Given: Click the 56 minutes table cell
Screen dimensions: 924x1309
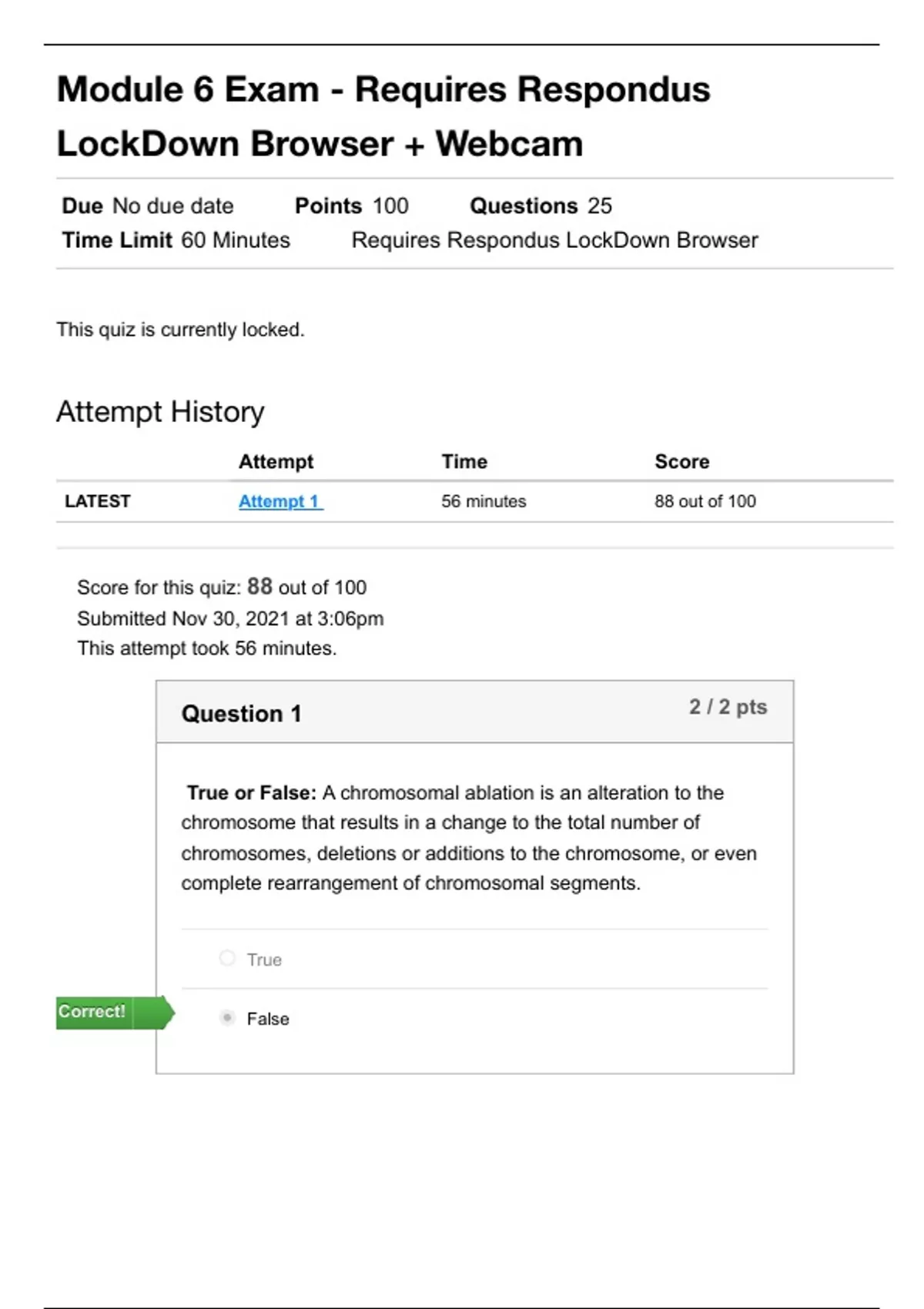Looking at the screenshot, I should click(x=484, y=501).
